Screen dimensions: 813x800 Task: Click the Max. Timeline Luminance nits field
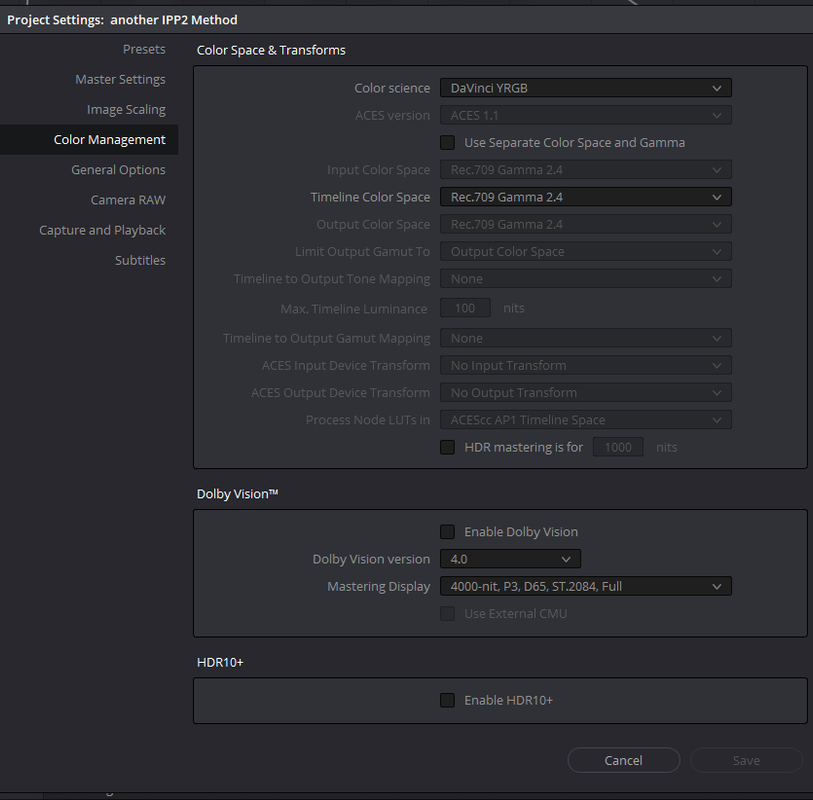[x=465, y=308]
